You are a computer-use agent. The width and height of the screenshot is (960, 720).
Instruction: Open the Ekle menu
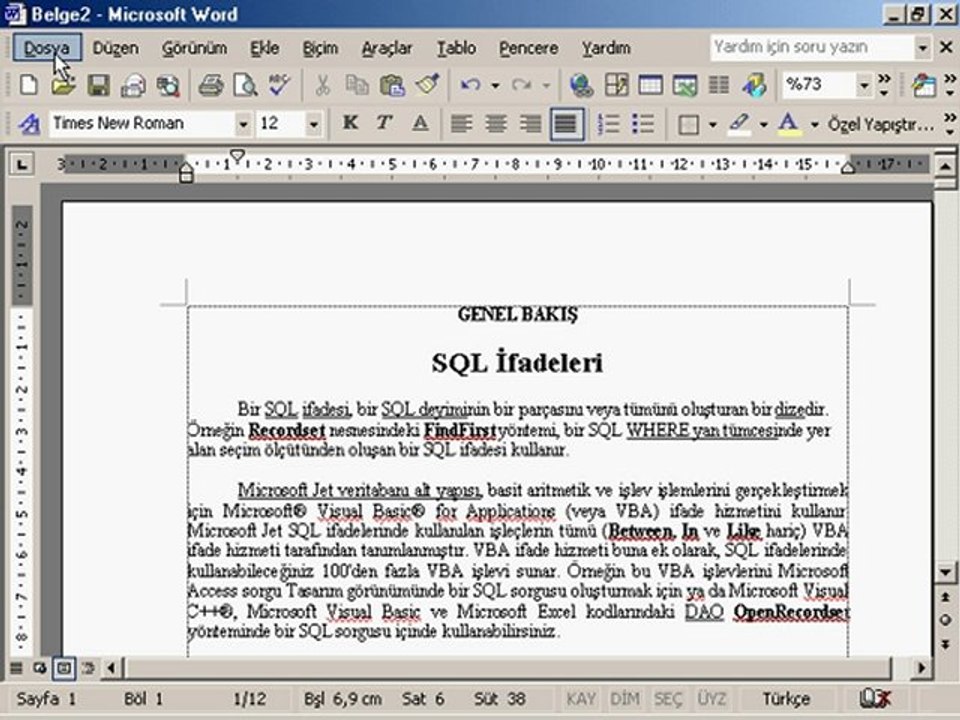(264, 48)
